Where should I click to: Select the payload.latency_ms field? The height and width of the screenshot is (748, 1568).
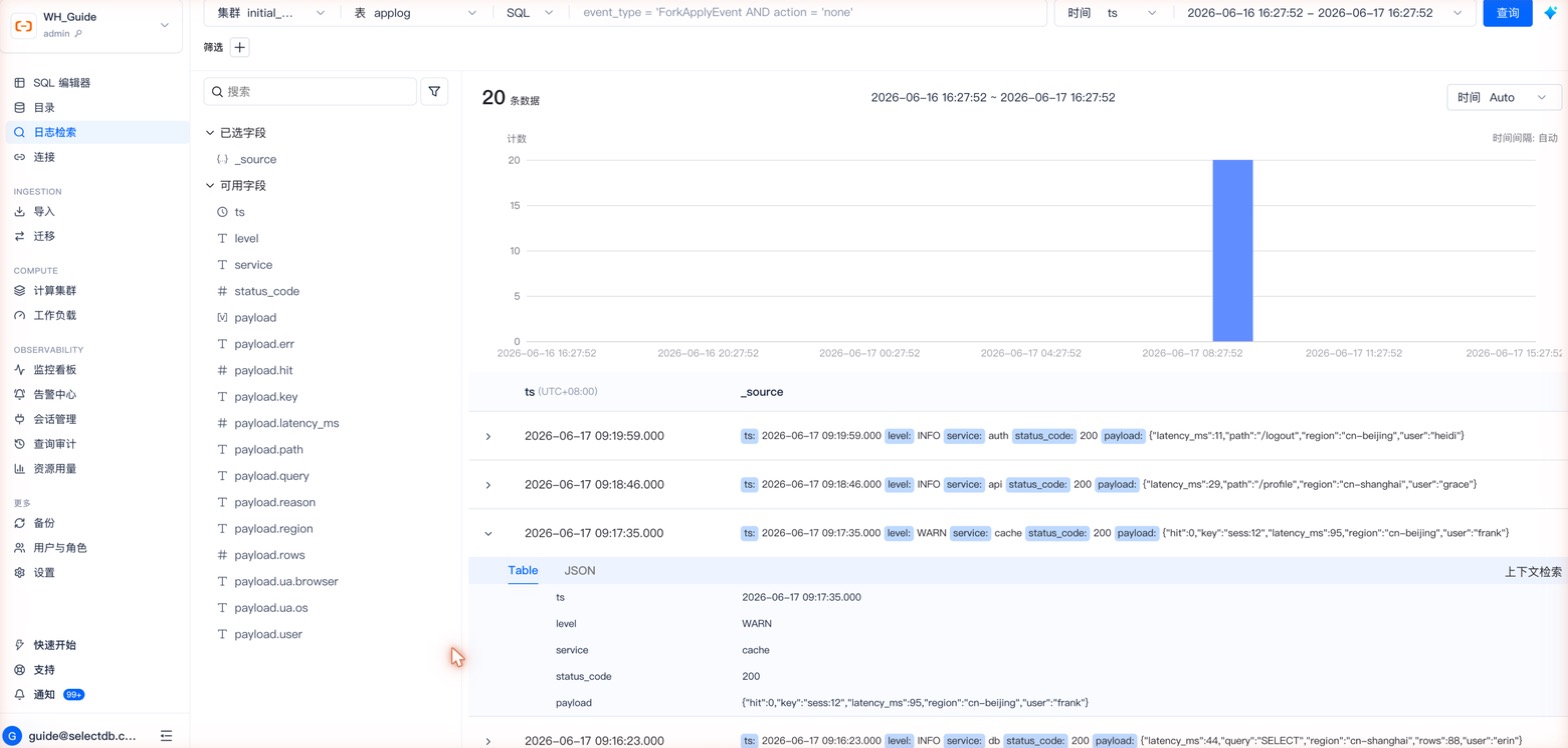(286, 423)
